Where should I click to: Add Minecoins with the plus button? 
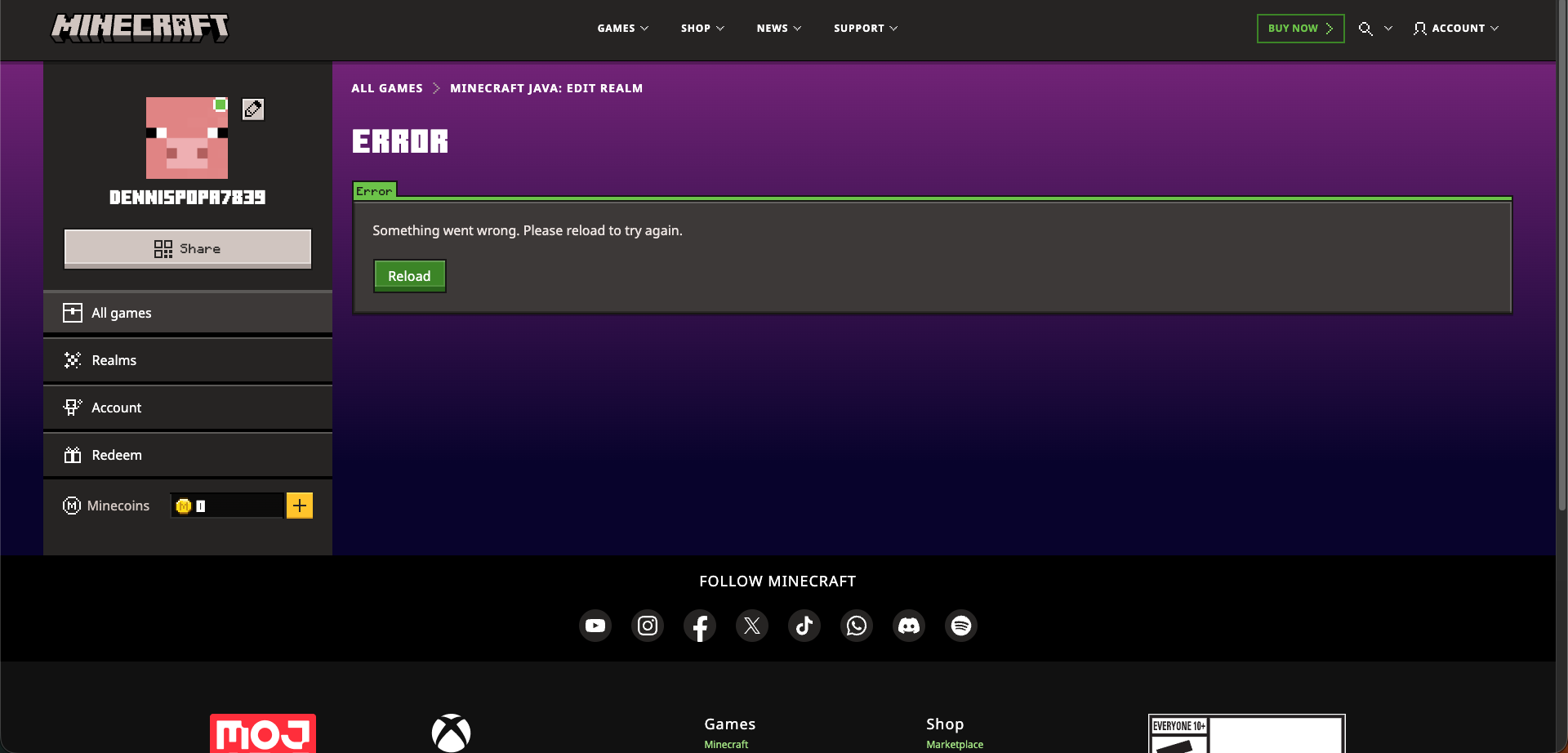[300, 506]
